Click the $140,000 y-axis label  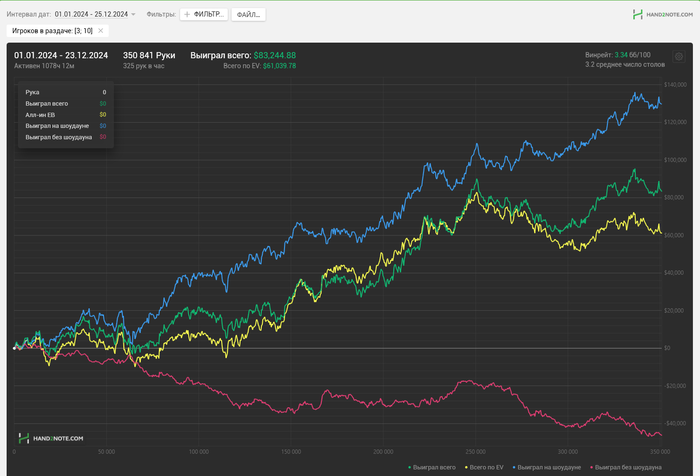click(x=675, y=84)
